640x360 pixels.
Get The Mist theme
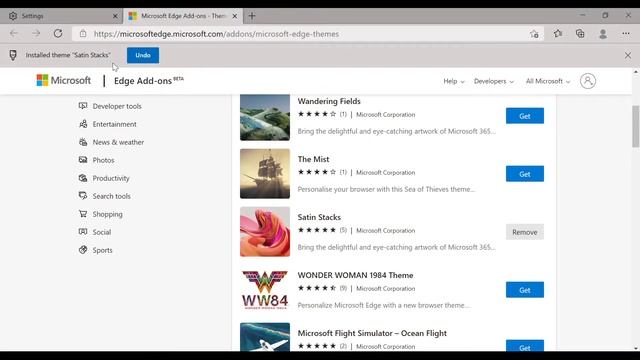pyautogui.click(x=524, y=174)
